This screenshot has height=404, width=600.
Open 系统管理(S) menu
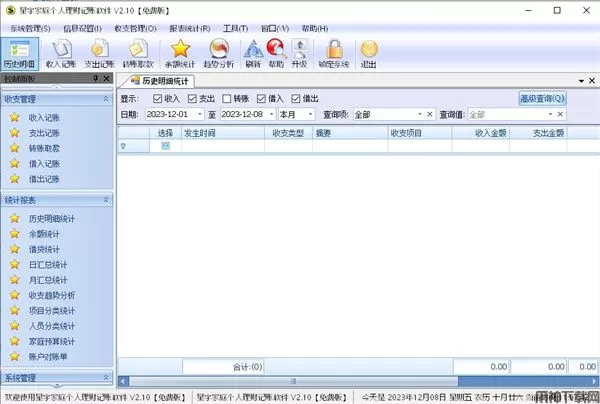30,28
